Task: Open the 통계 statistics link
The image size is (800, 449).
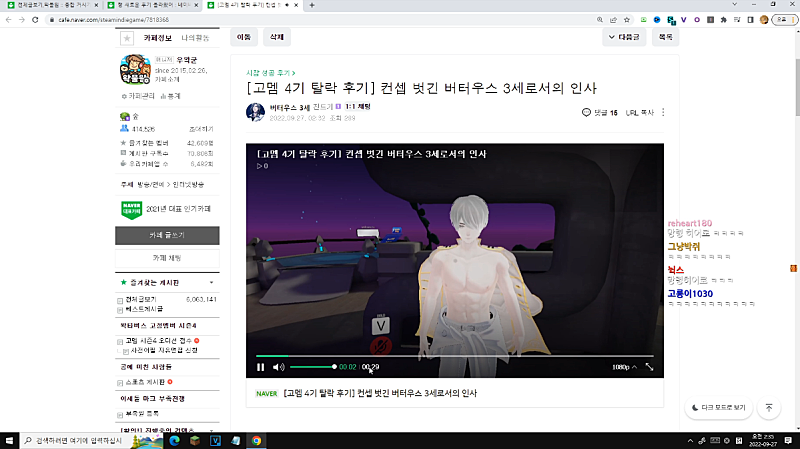Action: click(170, 96)
